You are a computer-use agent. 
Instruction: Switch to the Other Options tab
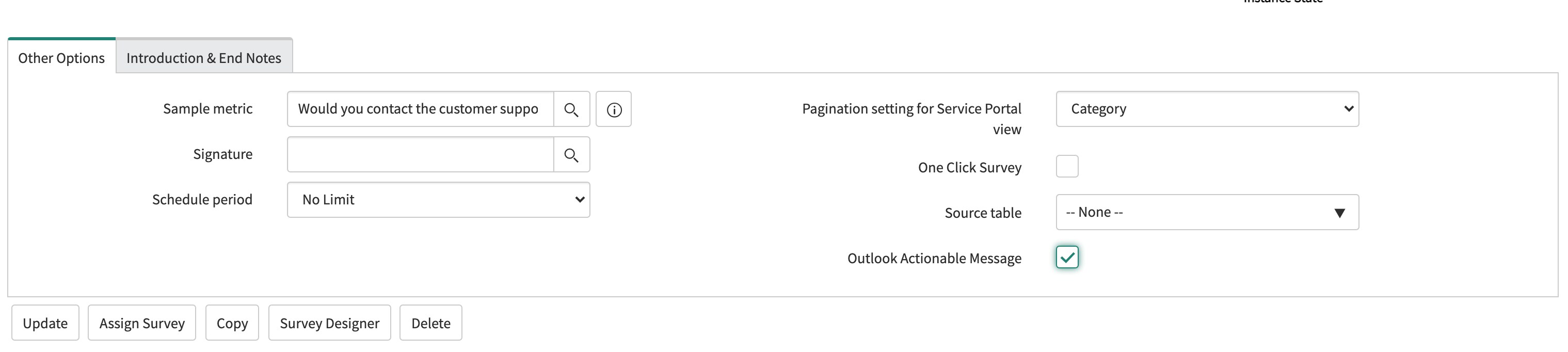(x=61, y=57)
